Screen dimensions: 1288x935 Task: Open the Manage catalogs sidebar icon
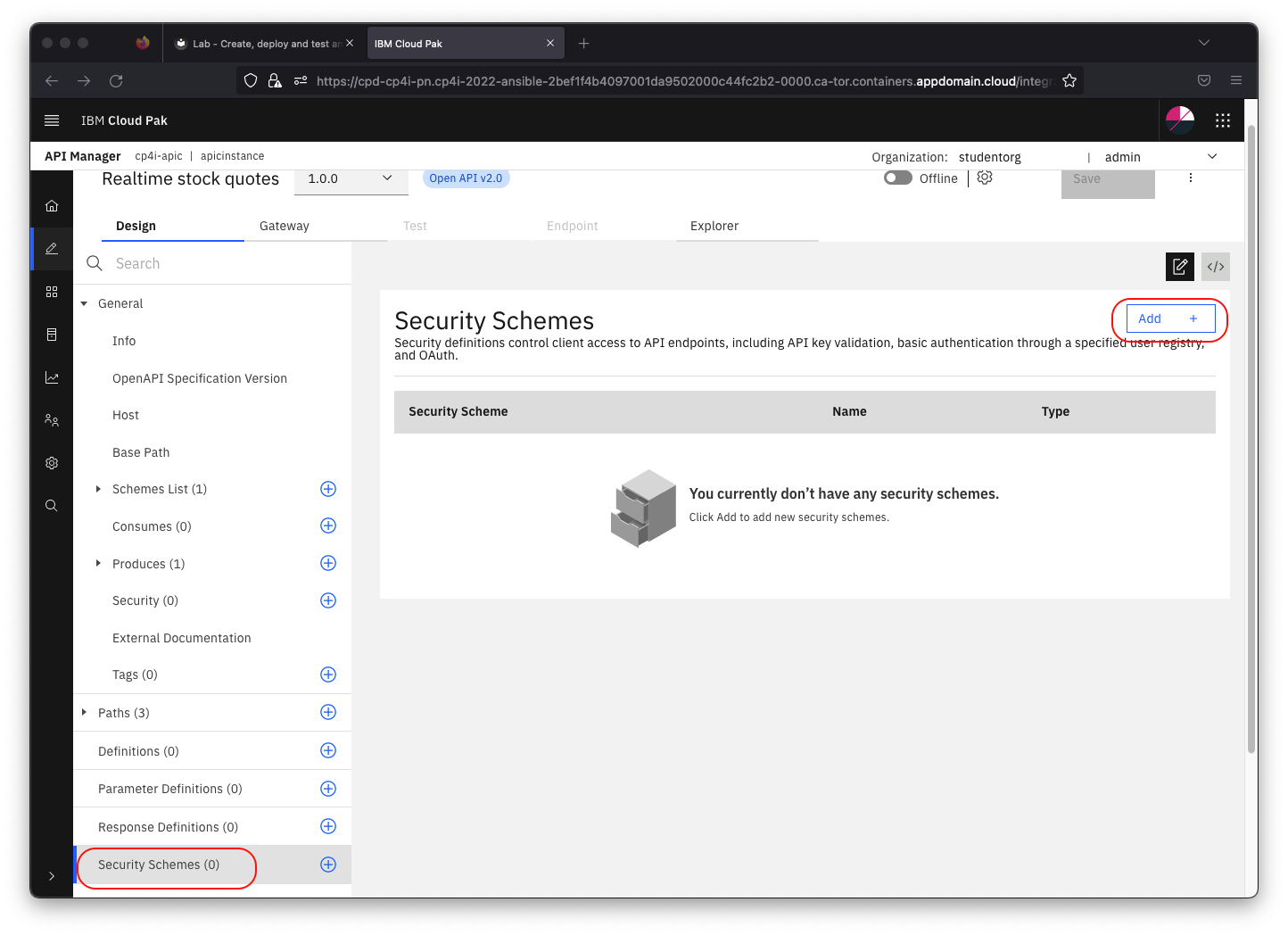click(52, 292)
